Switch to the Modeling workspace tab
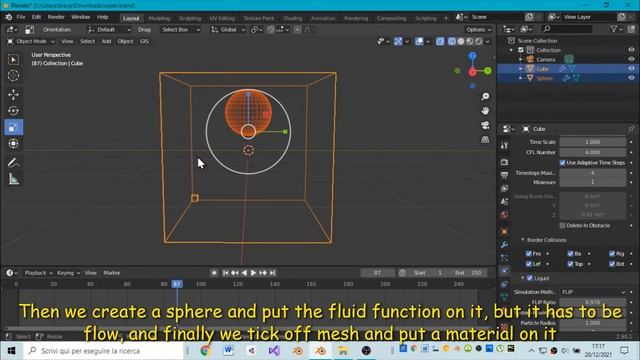This screenshot has width=640, height=360. pyautogui.click(x=159, y=18)
